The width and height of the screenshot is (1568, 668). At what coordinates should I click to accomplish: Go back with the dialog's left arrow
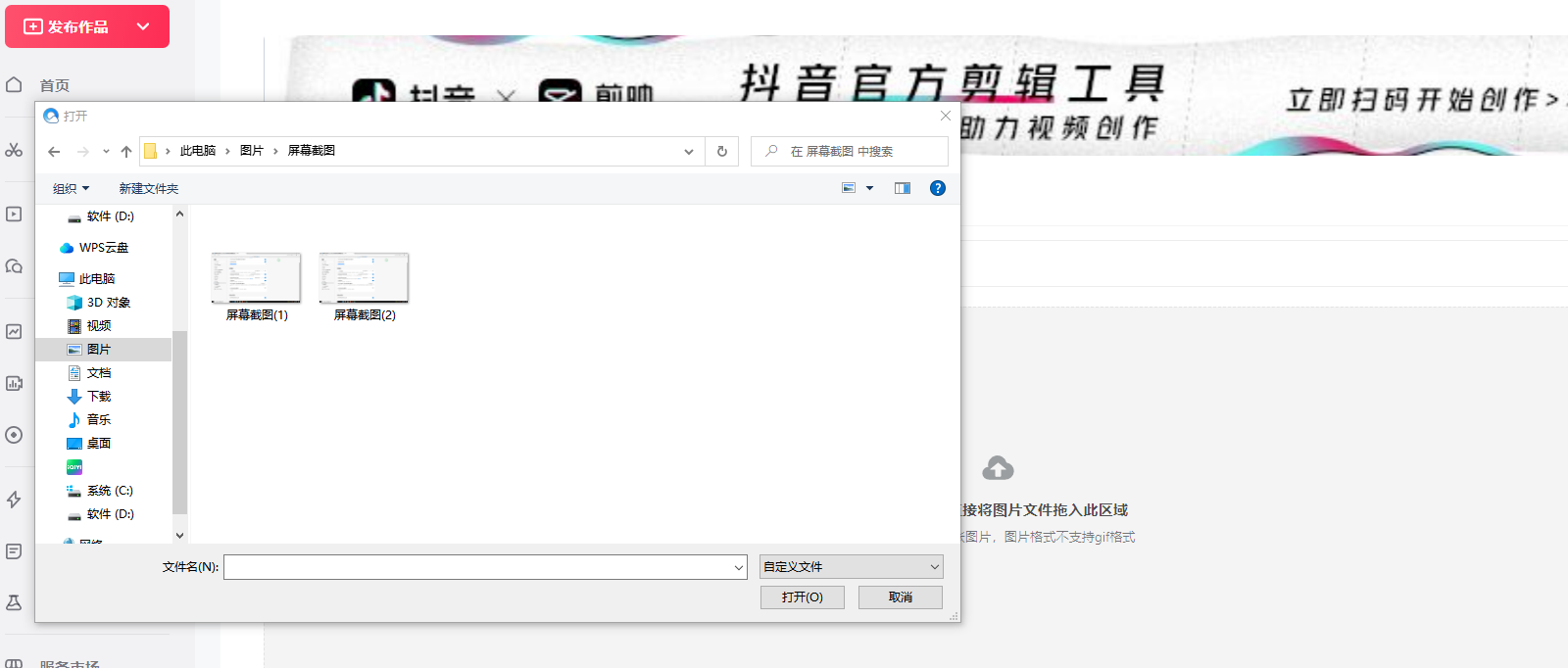(x=54, y=151)
